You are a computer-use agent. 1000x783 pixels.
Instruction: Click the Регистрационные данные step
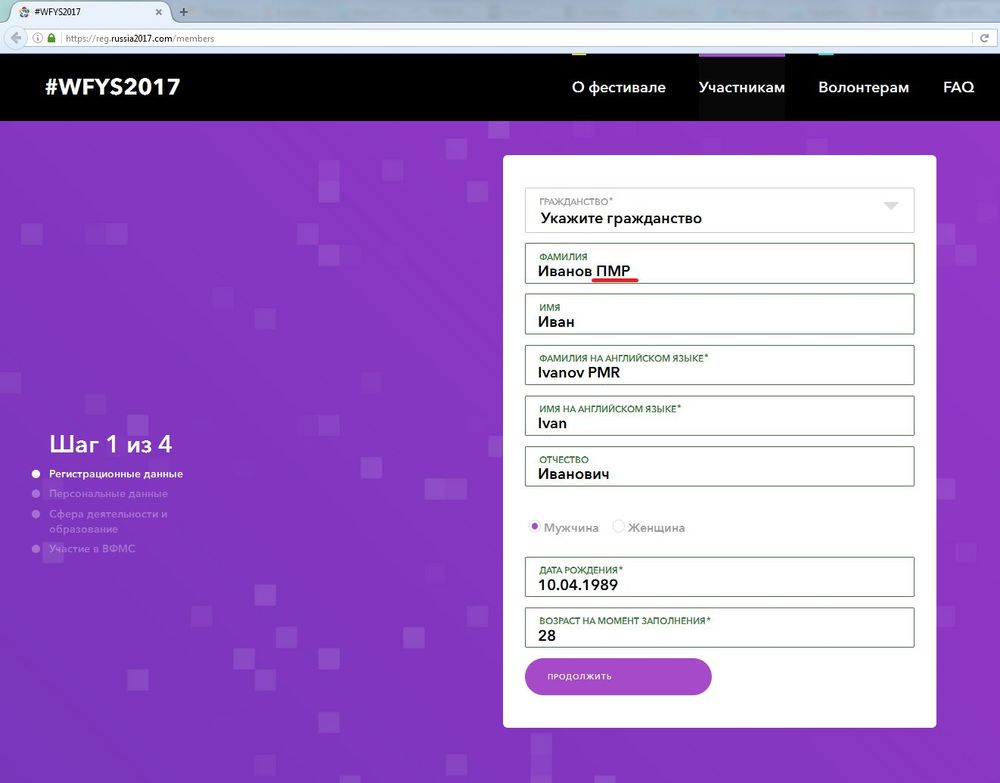(116, 474)
